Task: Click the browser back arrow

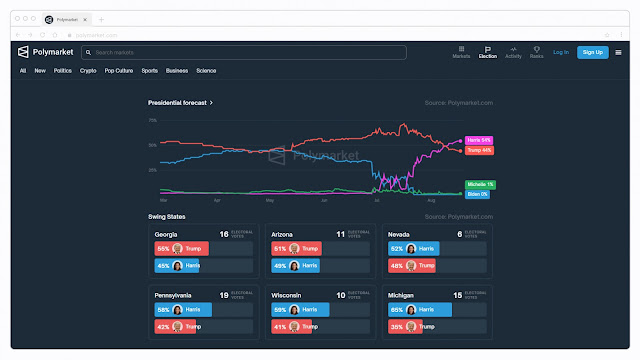Action: point(18,35)
